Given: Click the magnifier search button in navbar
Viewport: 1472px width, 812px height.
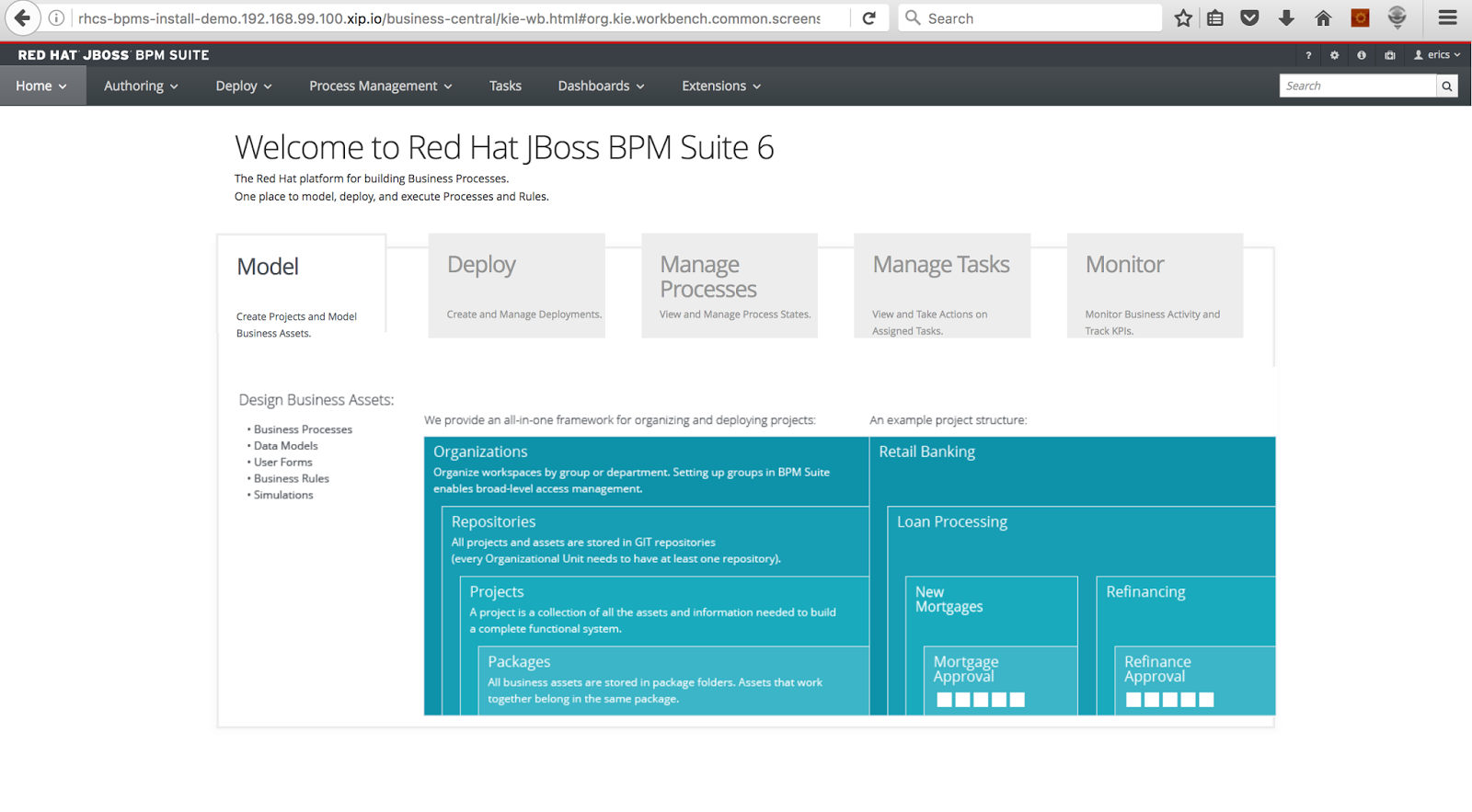Looking at the screenshot, I should 1447,86.
